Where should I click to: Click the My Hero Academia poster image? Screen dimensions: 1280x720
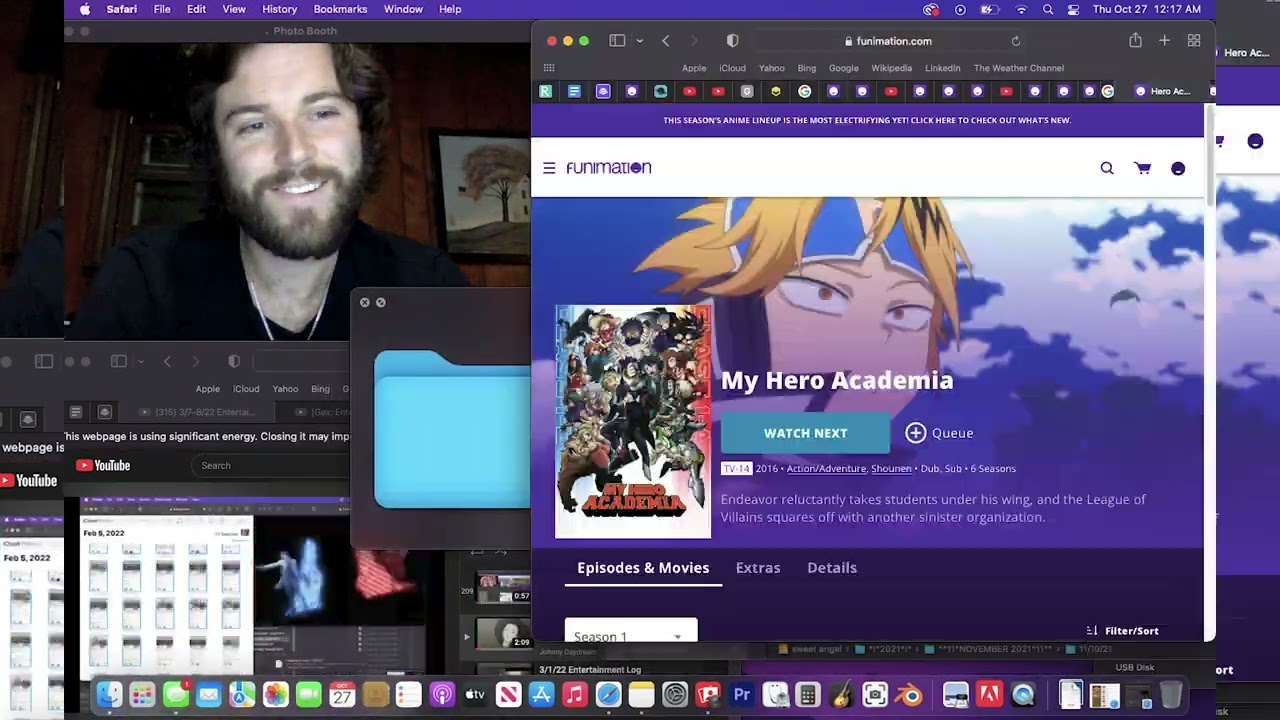(x=633, y=422)
